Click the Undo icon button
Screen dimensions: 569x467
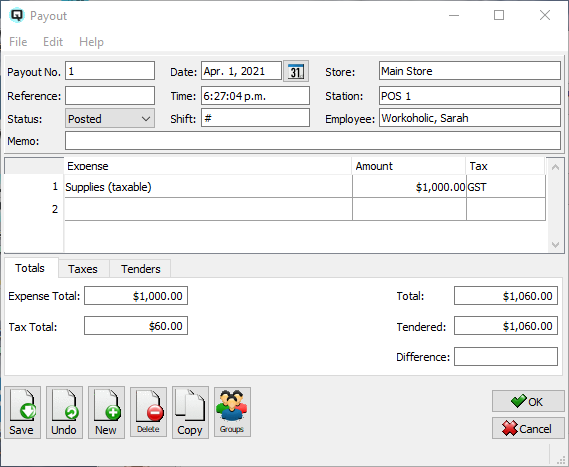pyautogui.click(x=64, y=412)
